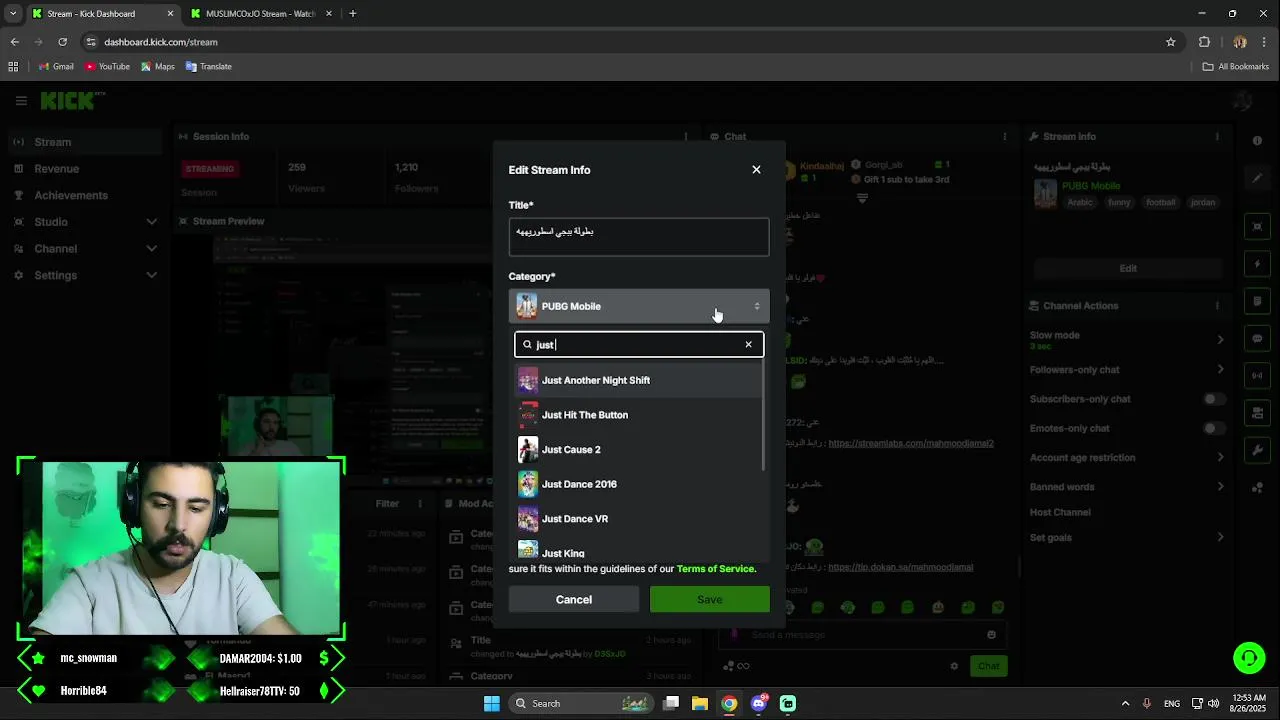Open the Category dropdown showing PUBG Mobile
Screen dimensions: 1280x720
tap(639, 306)
